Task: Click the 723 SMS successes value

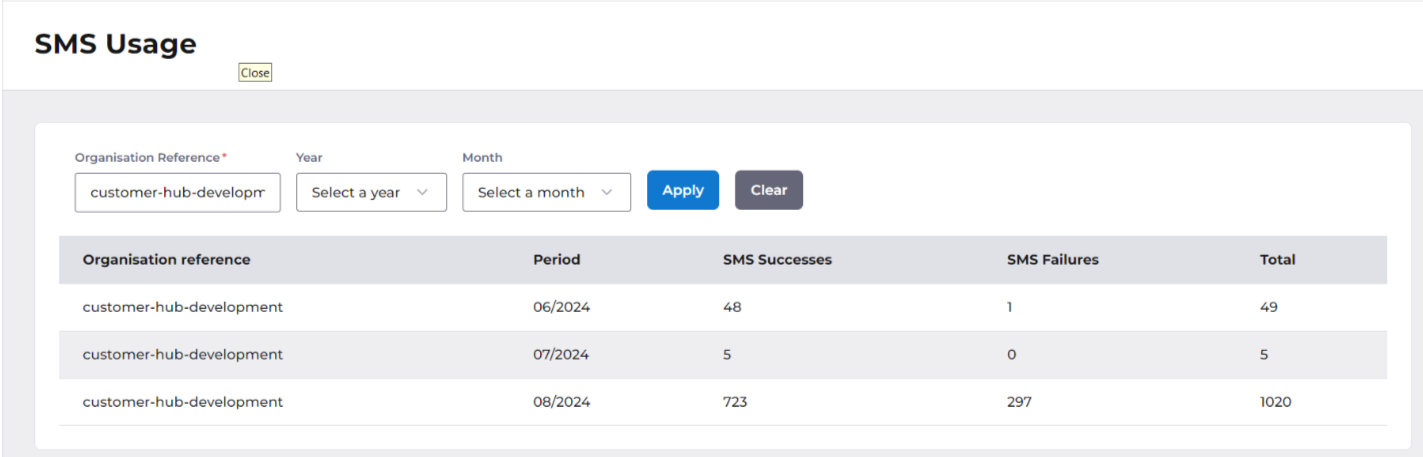Action: tap(734, 402)
